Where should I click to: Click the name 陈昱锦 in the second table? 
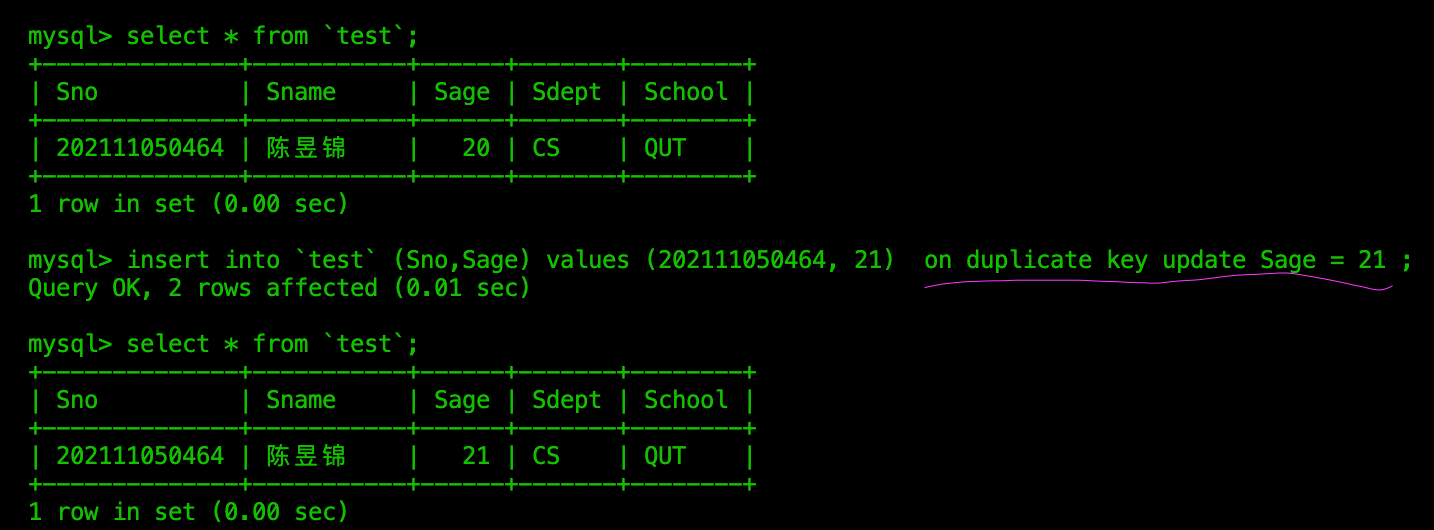pyautogui.click(x=306, y=456)
